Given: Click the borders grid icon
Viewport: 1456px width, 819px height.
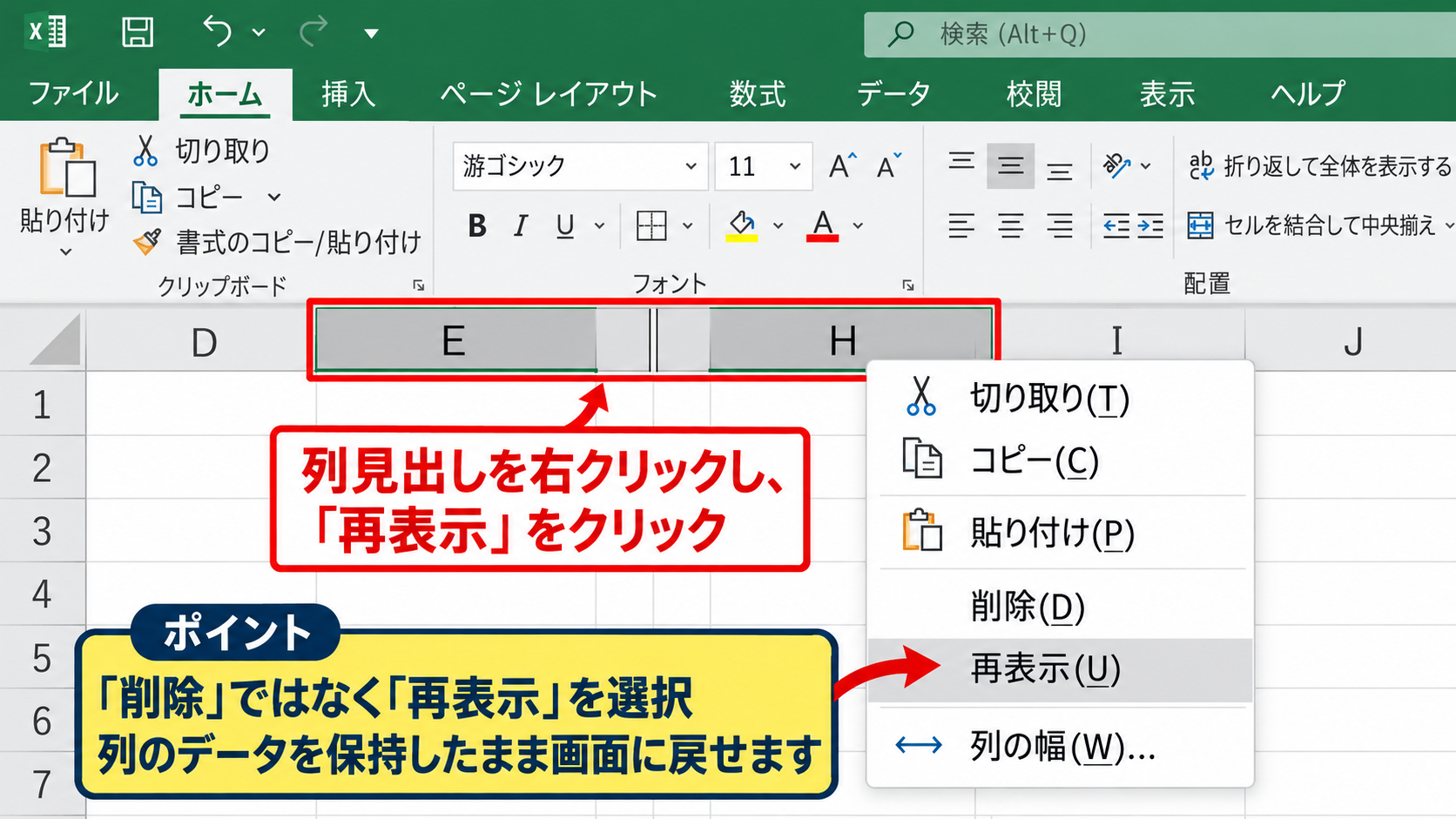Looking at the screenshot, I should (x=651, y=225).
